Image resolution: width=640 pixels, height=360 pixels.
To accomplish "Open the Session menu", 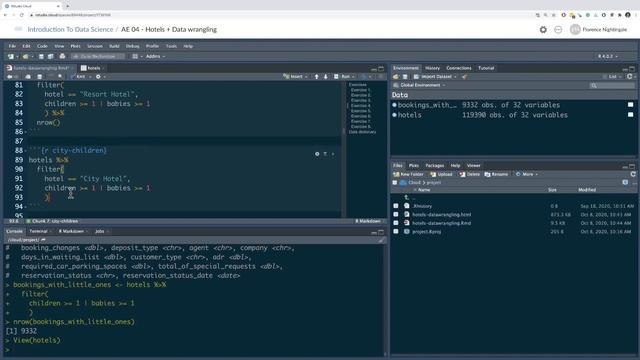I will (95, 46).
